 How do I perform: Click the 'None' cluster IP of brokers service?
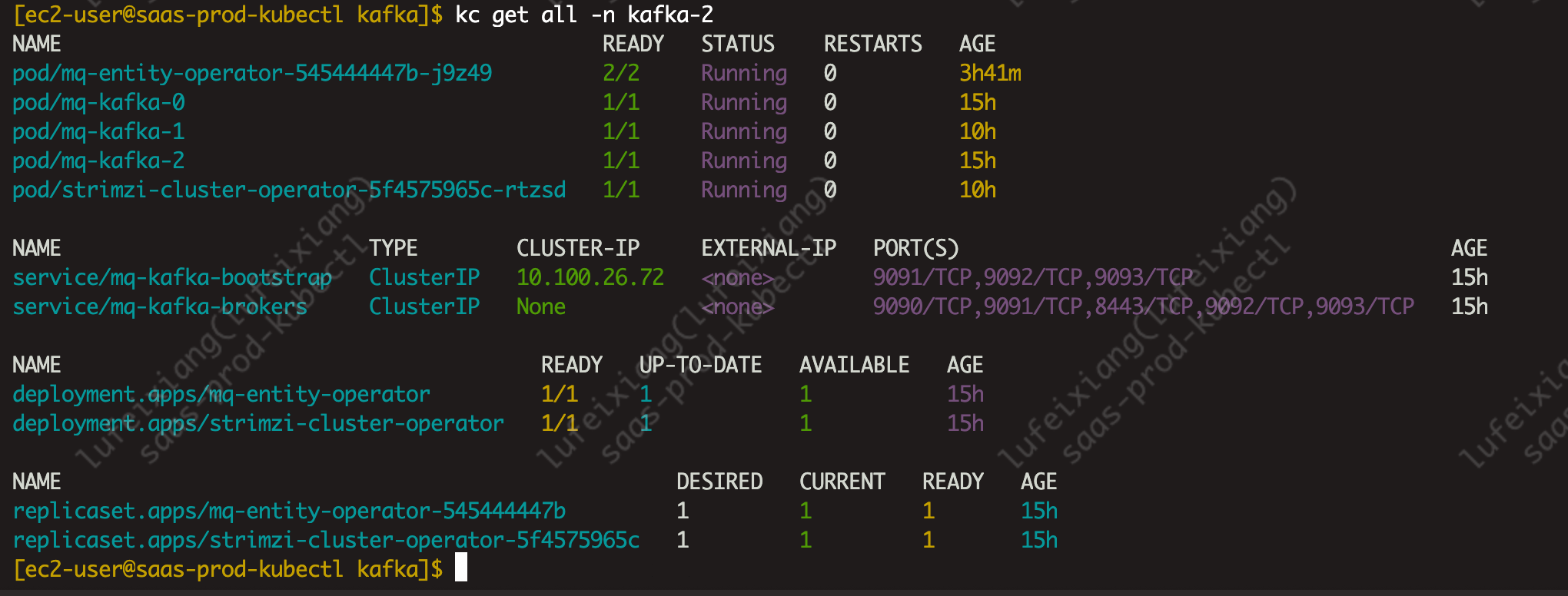click(541, 306)
